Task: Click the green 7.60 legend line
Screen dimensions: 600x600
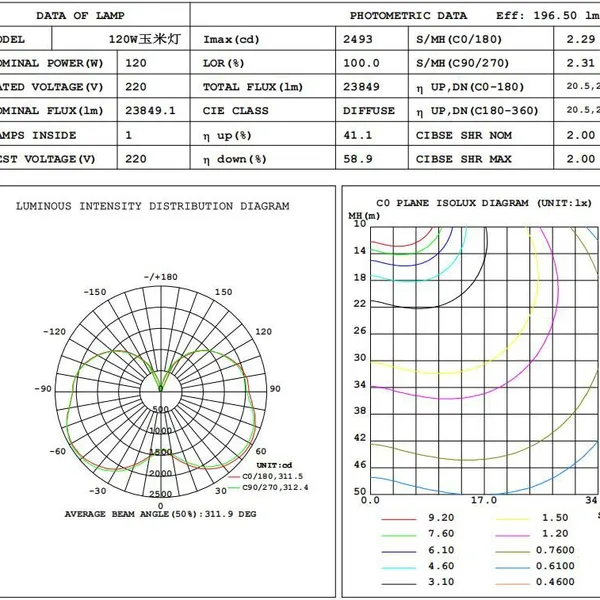Action: click(x=398, y=535)
